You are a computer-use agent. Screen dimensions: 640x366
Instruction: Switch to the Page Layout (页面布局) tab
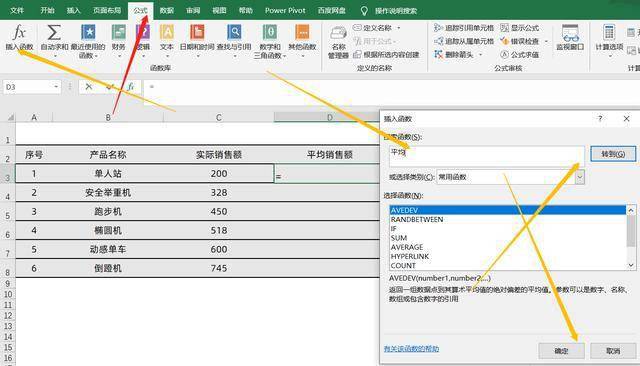(107, 10)
